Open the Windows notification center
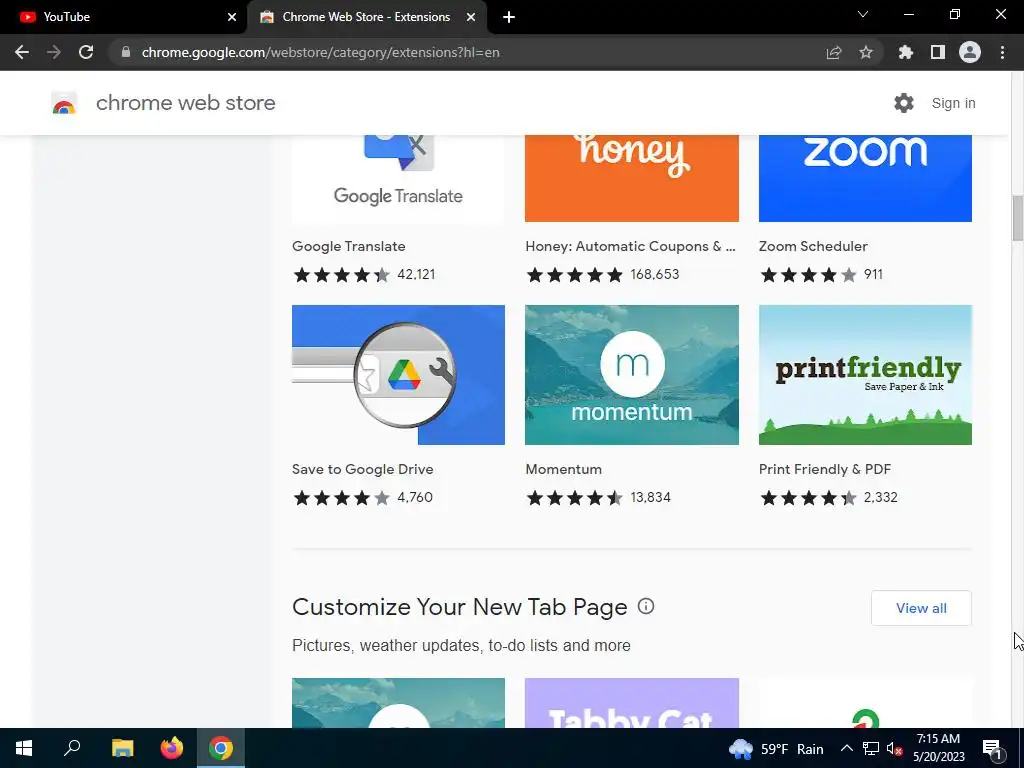Screen dimensions: 1024x768 click(x=992, y=748)
